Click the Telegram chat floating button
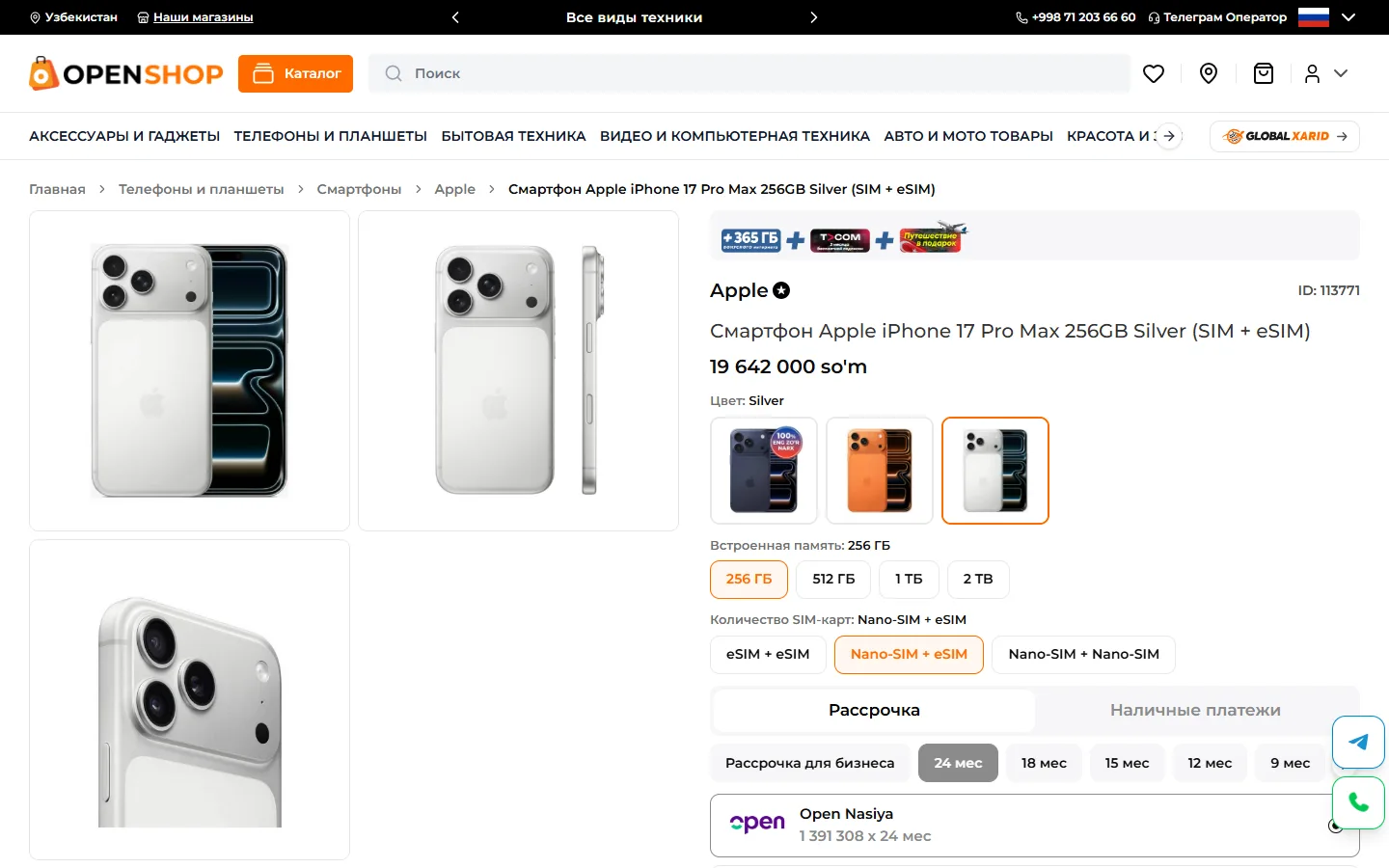The width and height of the screenshot is (1389, 868). 1358,742
